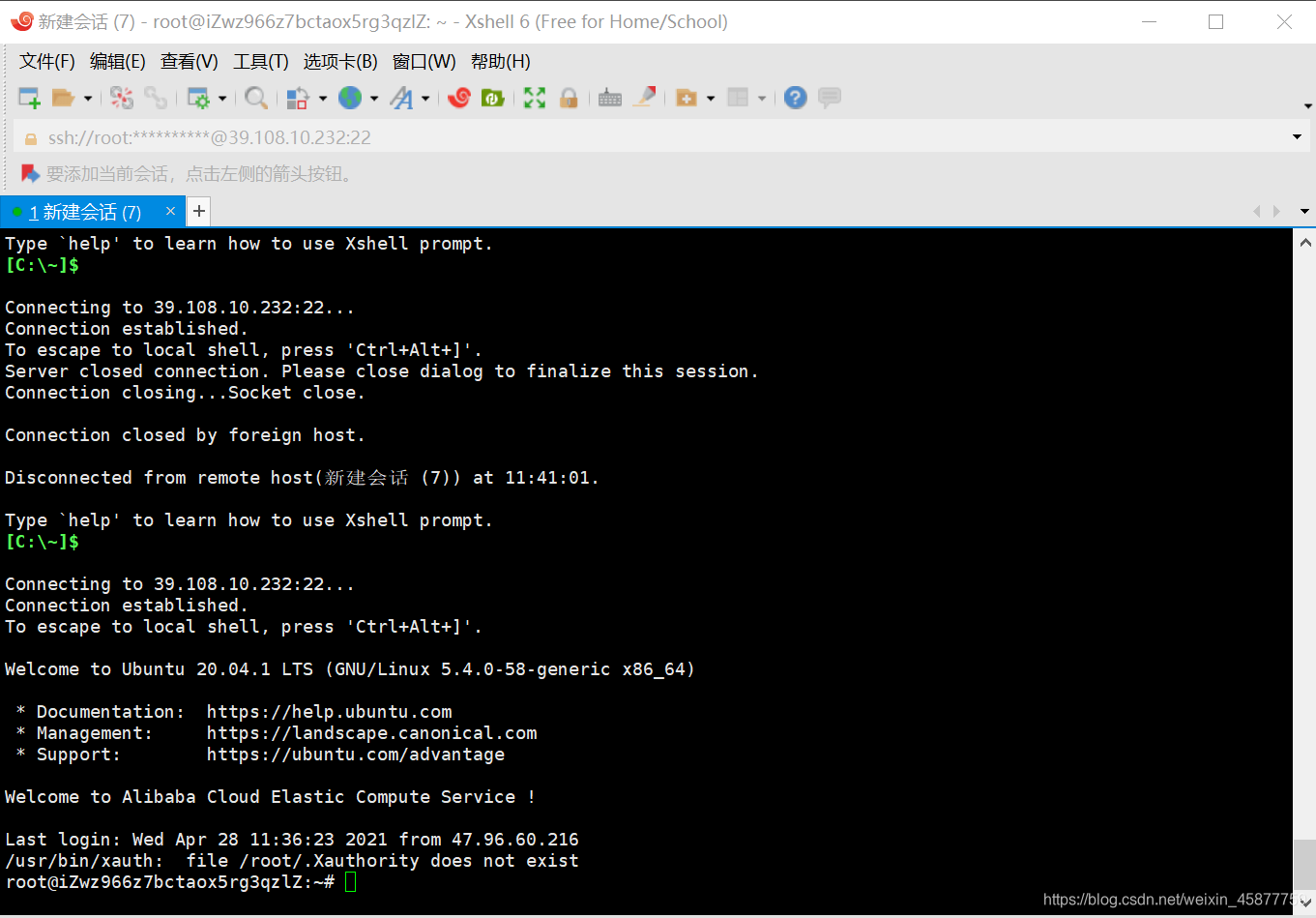The height and width of the screenshot is (918, 1316).
Task: Click the add-session bookmark arrow icon
Action: click(x=30, y=174)
